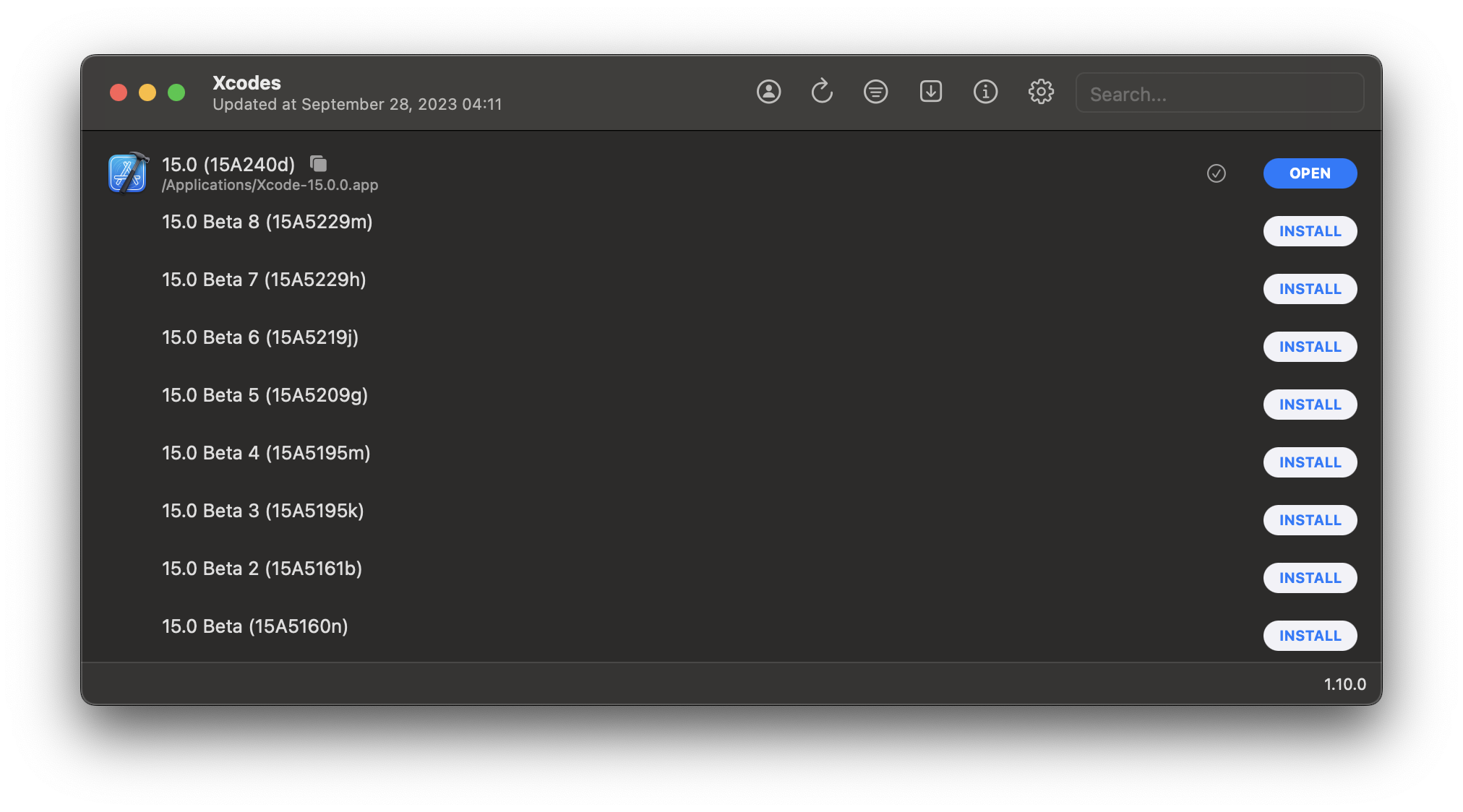Click the Xcodes window title
This screenshot has width=1463, height=812.
tap(246, 82)
